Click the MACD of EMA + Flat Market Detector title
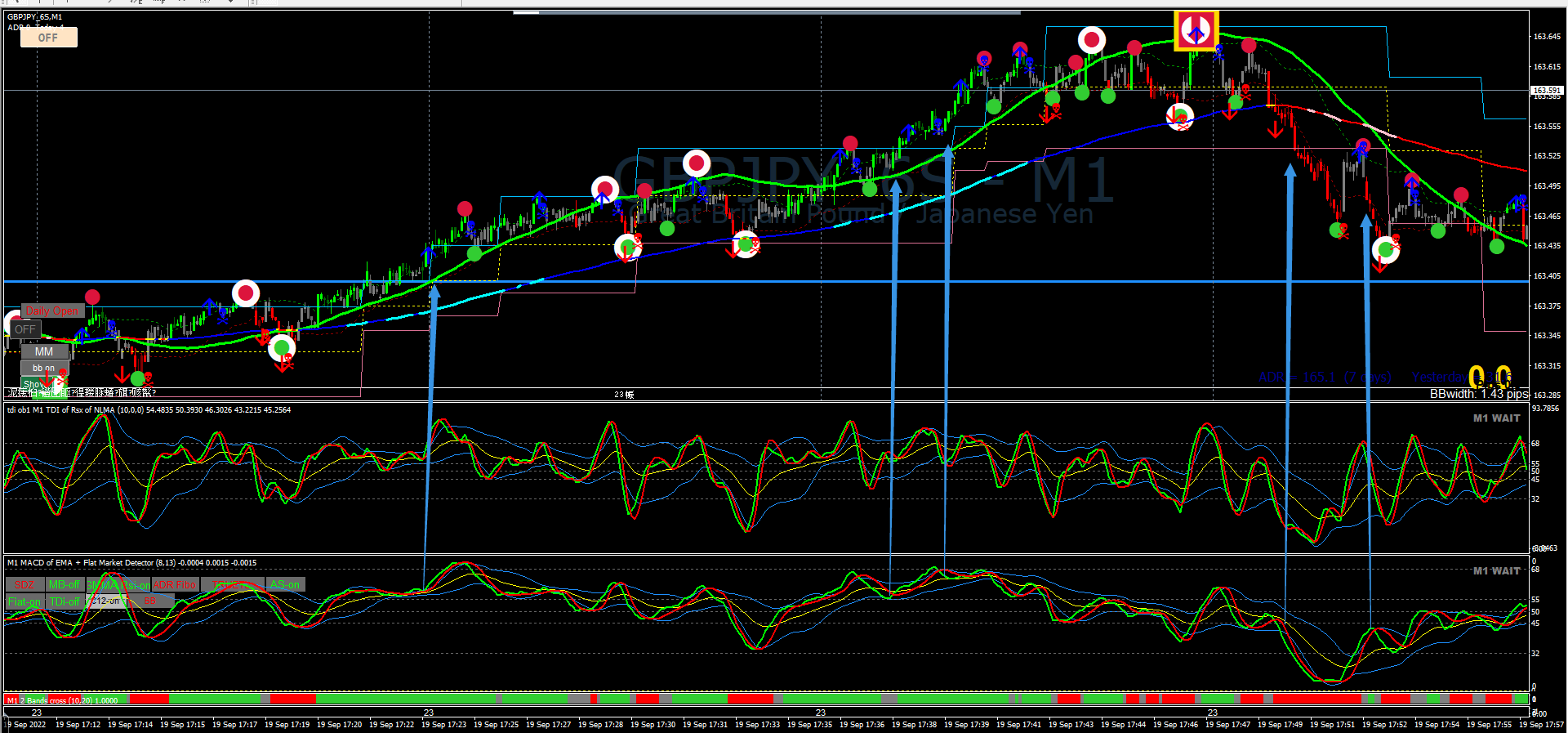The height and width of the screenshot is (733, 1568). (x=131, y=563)
